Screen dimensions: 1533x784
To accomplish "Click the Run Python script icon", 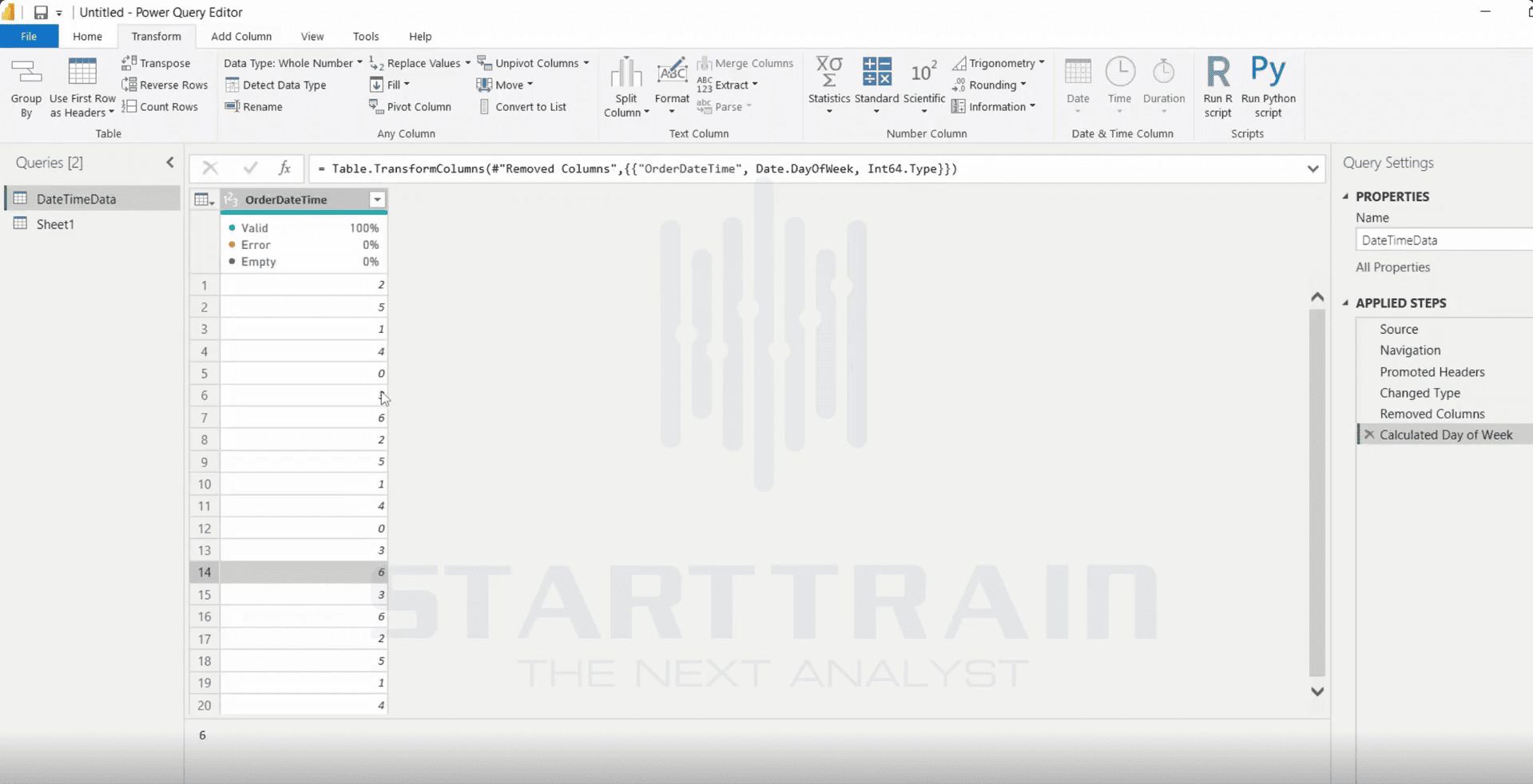I will (x=1268, y=70).
